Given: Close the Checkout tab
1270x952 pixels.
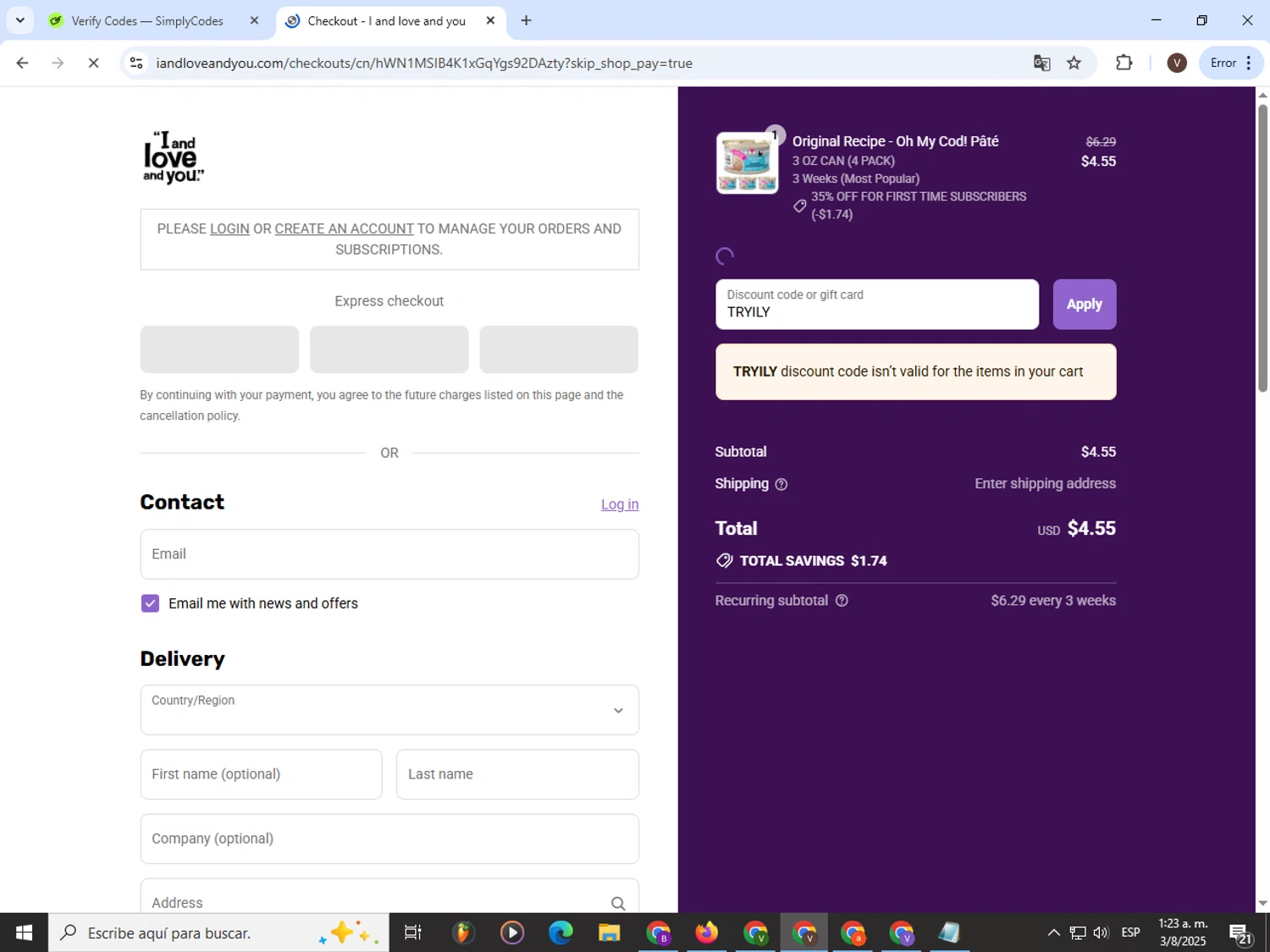Looking at the screenshot, I should click(x=490, y=20).
